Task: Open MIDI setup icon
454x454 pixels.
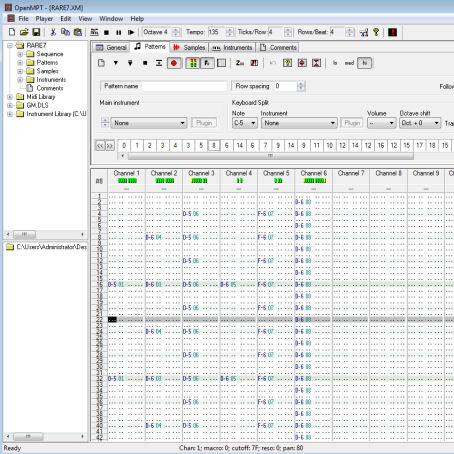Action: [364, 32]
